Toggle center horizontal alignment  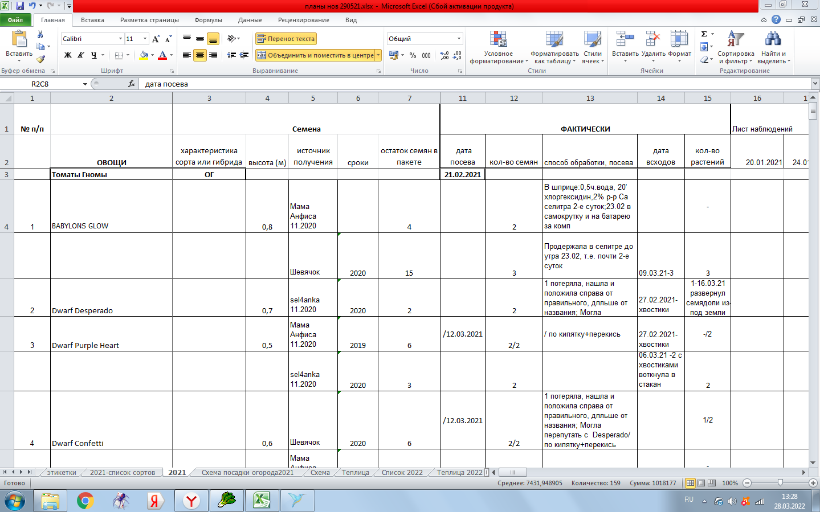coord(199,55)
